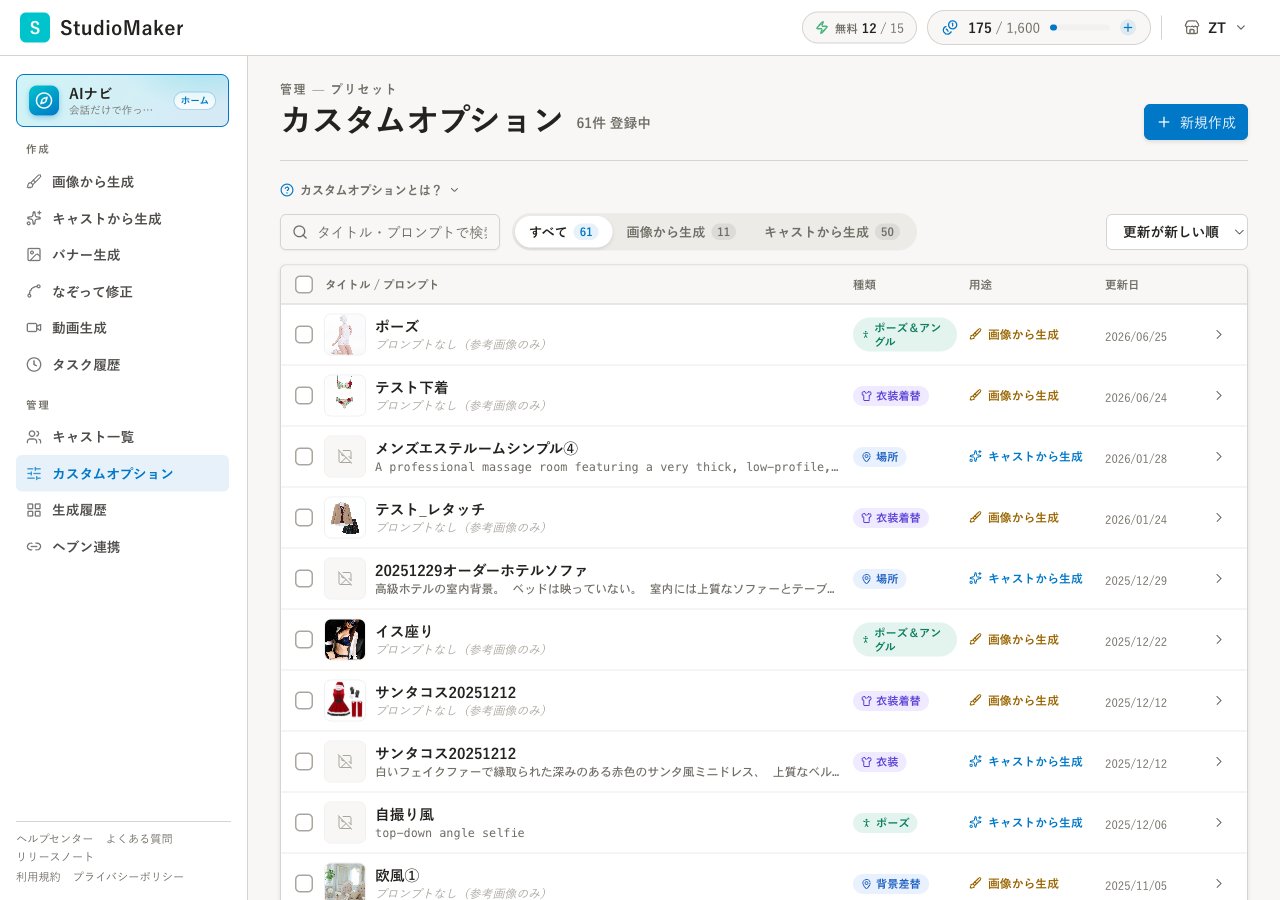Image resolution: width=1280 pixels, height=900 pixels.
Task: Open the サンタコス20251212 red dress thumbnail
Action: click(345, 700)
